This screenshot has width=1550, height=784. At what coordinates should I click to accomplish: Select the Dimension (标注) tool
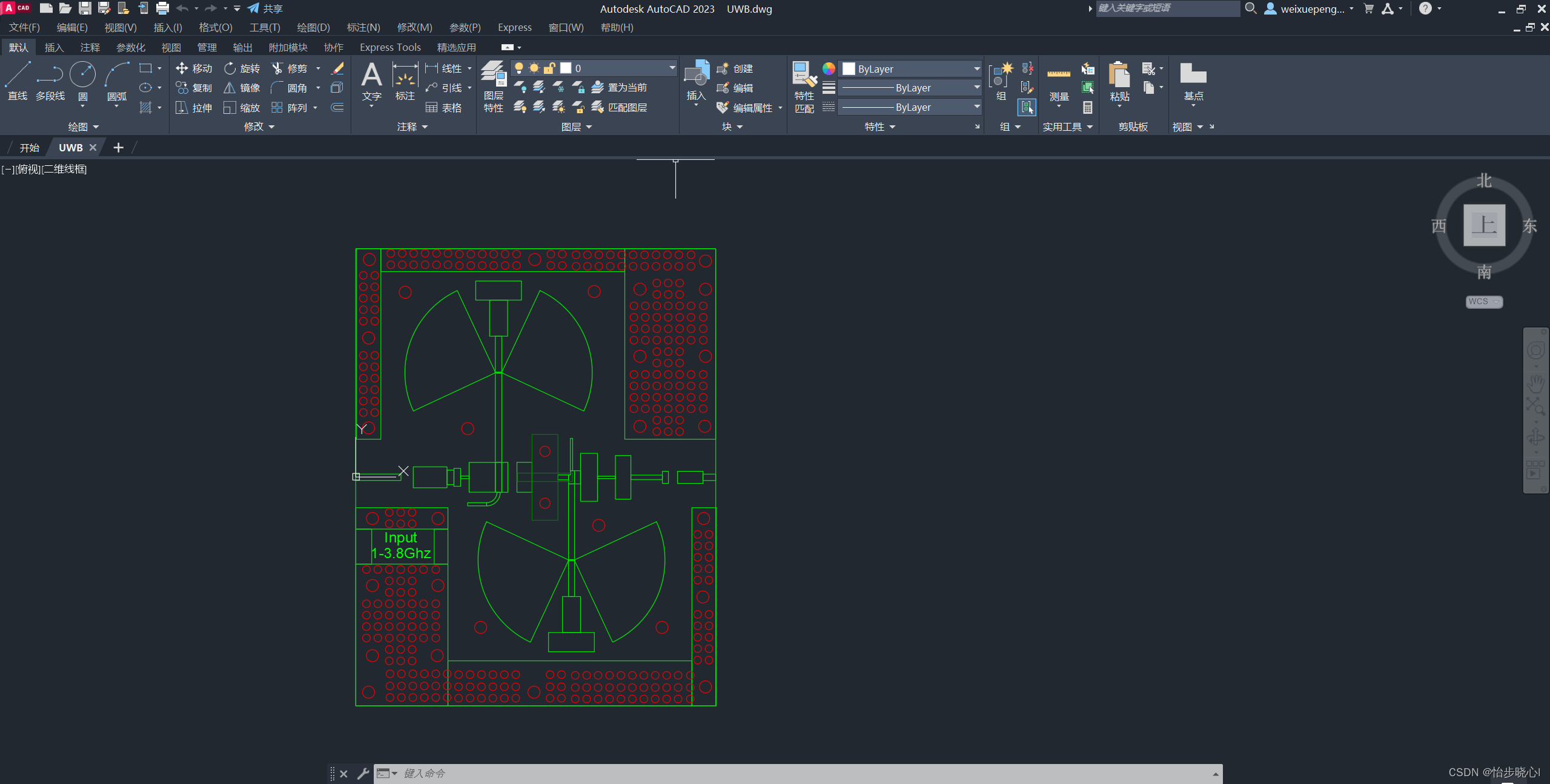tap(405, 81)
